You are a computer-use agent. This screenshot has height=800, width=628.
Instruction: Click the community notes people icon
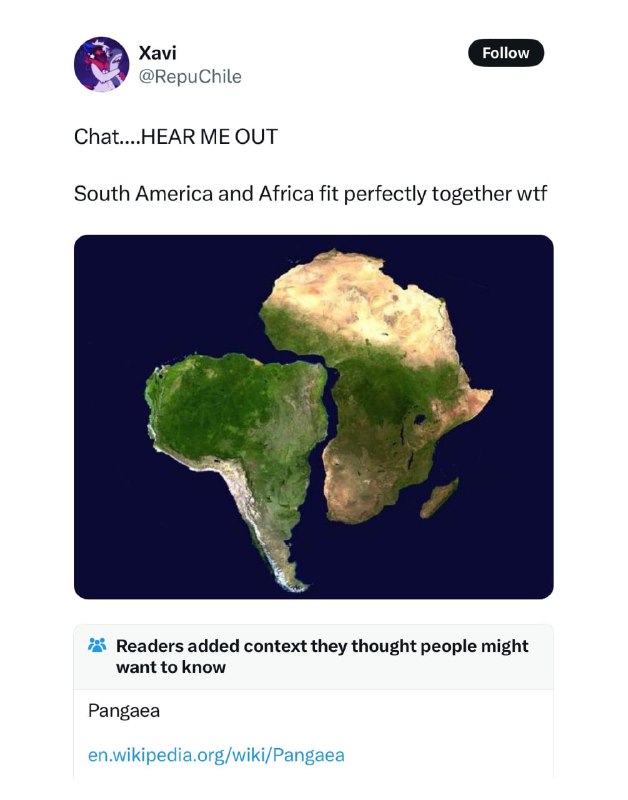(x=97, y=645)
